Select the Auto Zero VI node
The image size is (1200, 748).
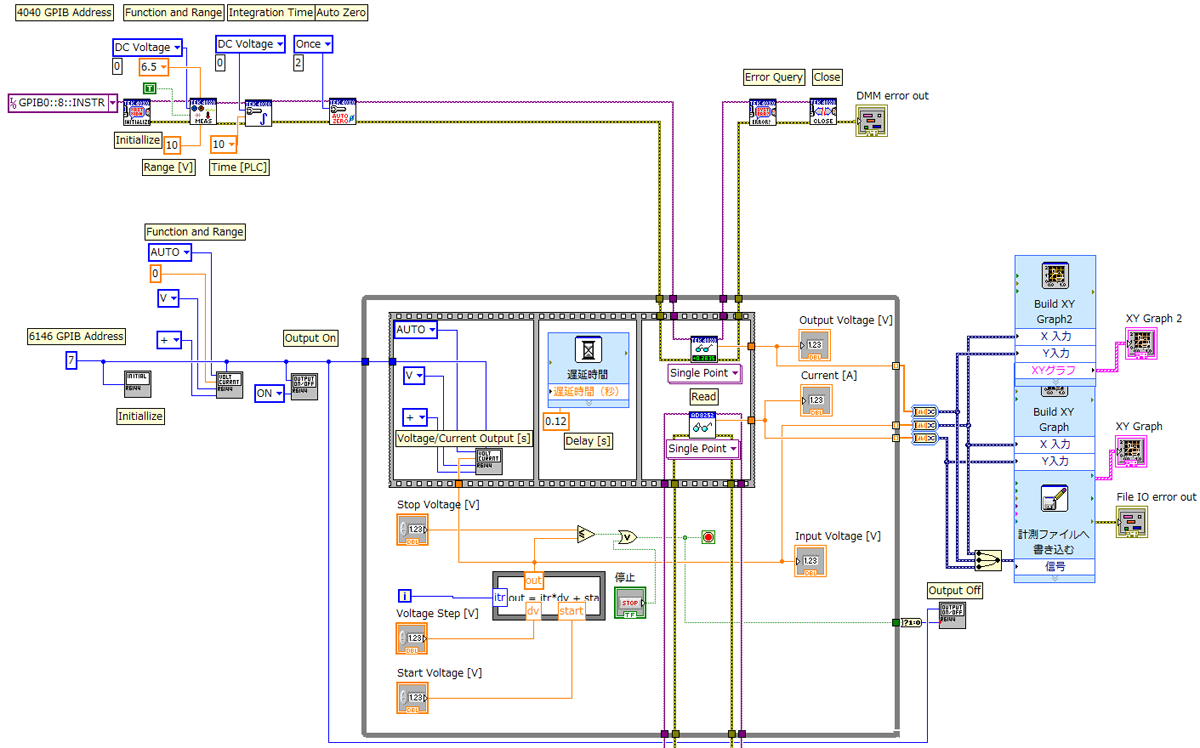(343, 112)
